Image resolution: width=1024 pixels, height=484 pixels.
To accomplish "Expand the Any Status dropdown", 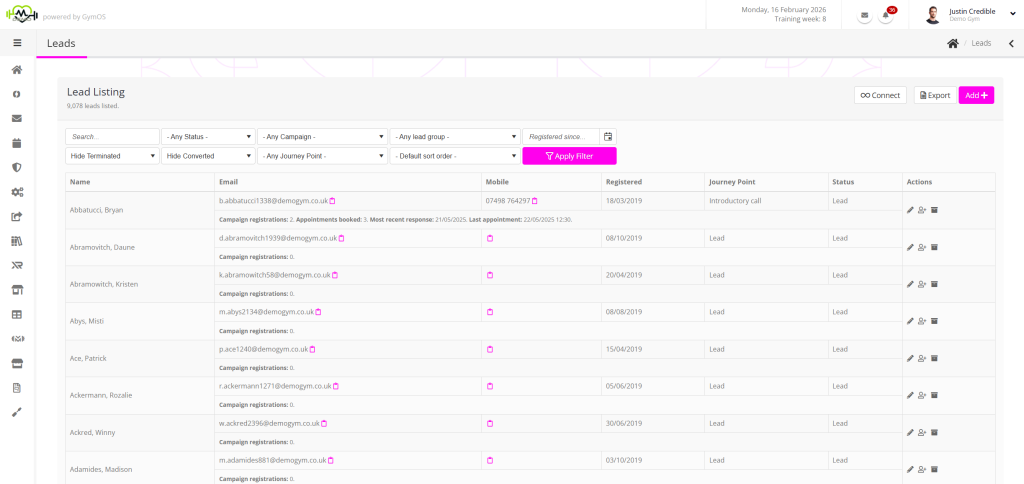I will (x=208, y=136).
